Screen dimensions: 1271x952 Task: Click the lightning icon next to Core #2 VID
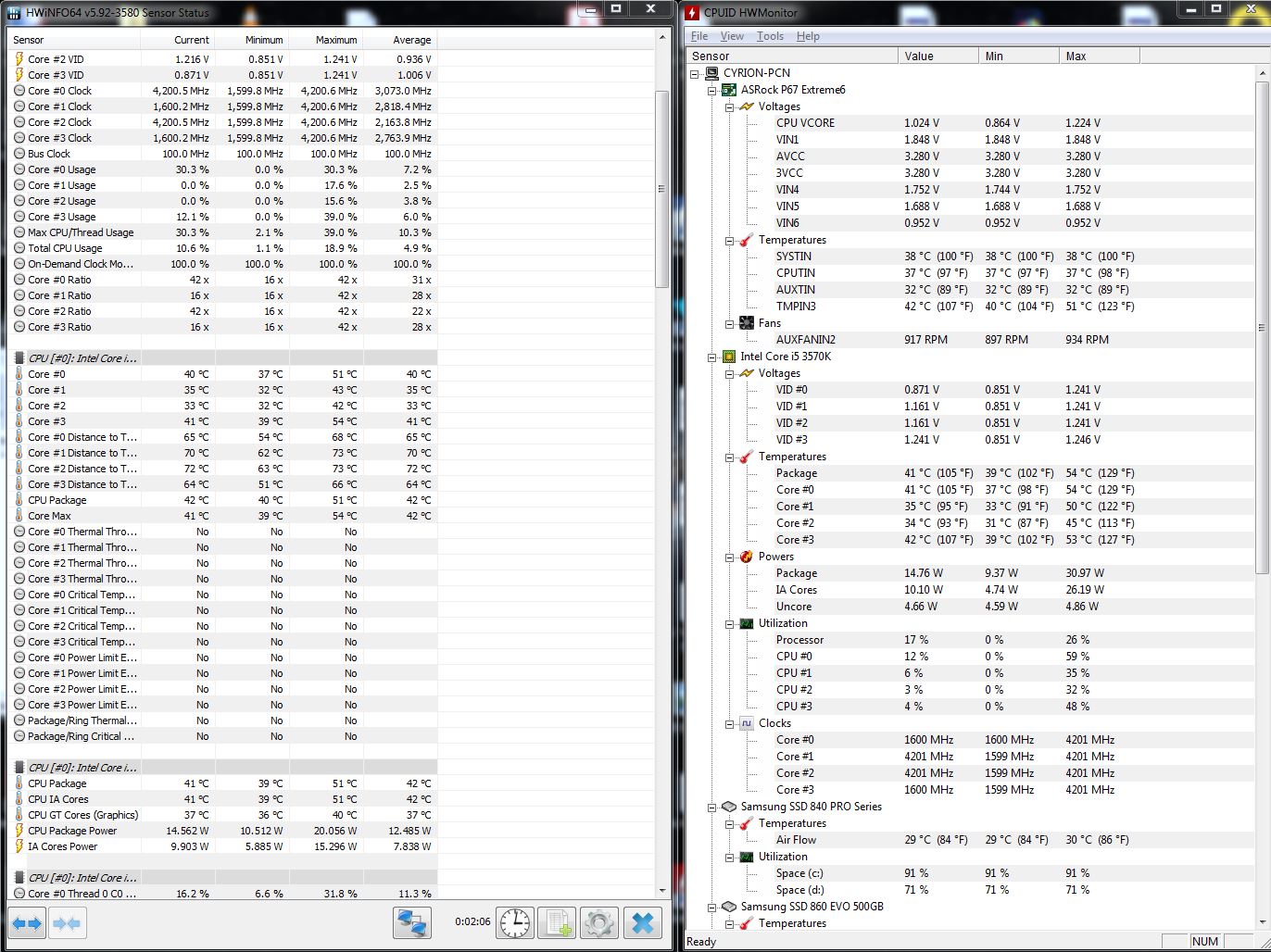point(19,58)
